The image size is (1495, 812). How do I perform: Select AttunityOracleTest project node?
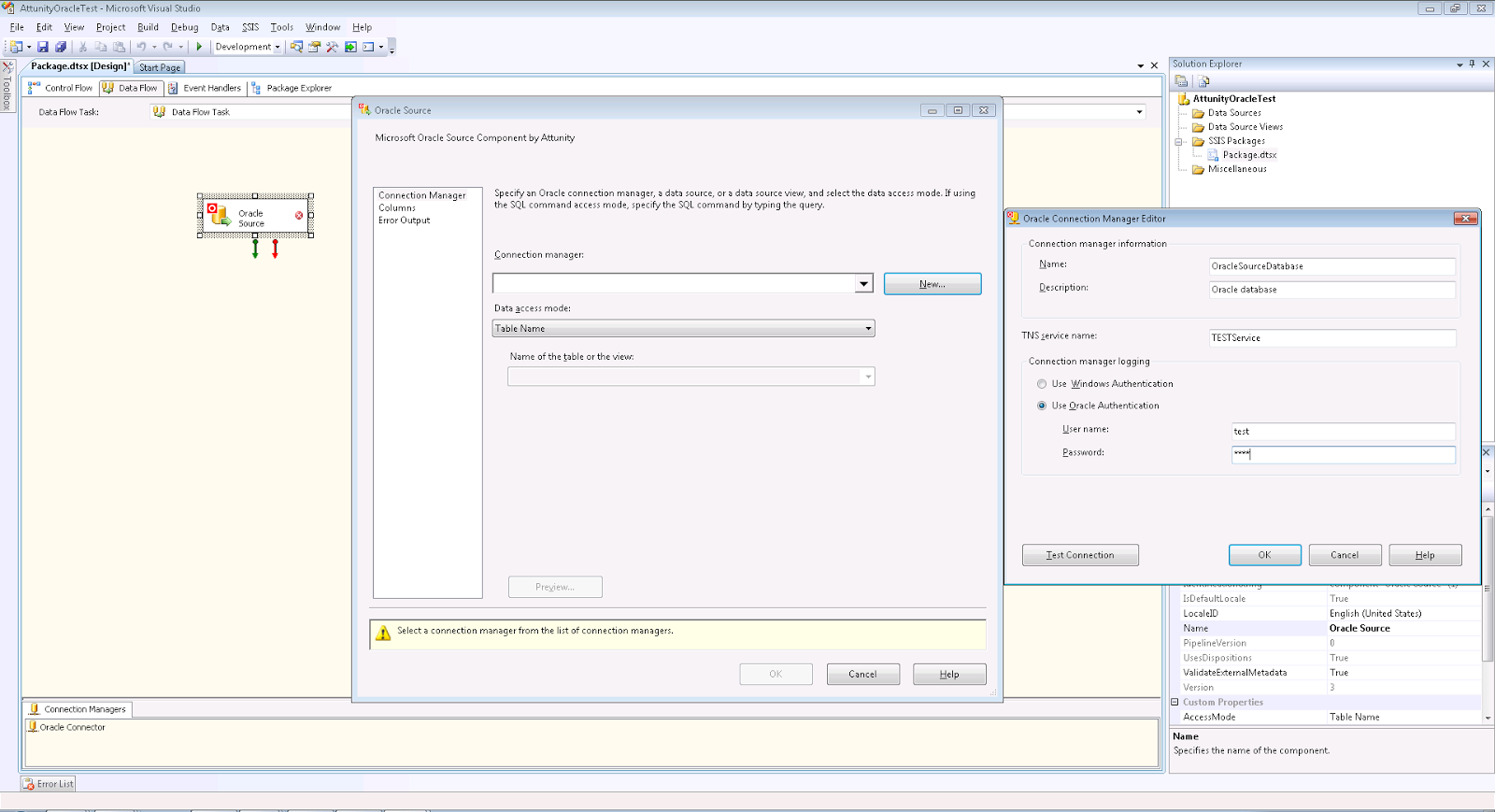click(x=1233, y=98)
